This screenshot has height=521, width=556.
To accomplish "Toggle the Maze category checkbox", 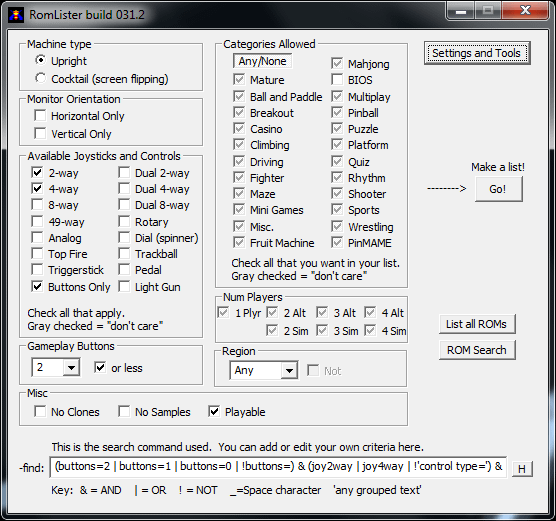I will pyautogui.click(x=239, y=194).
